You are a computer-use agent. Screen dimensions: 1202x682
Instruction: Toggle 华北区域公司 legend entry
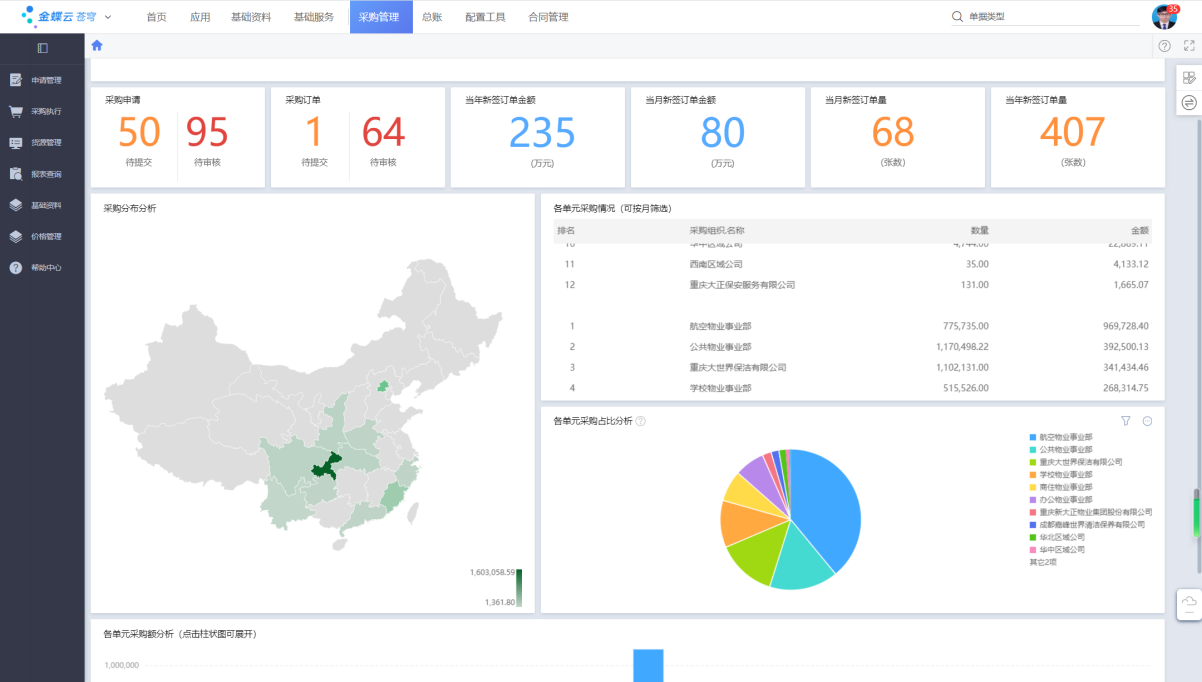click(1061, 537)
